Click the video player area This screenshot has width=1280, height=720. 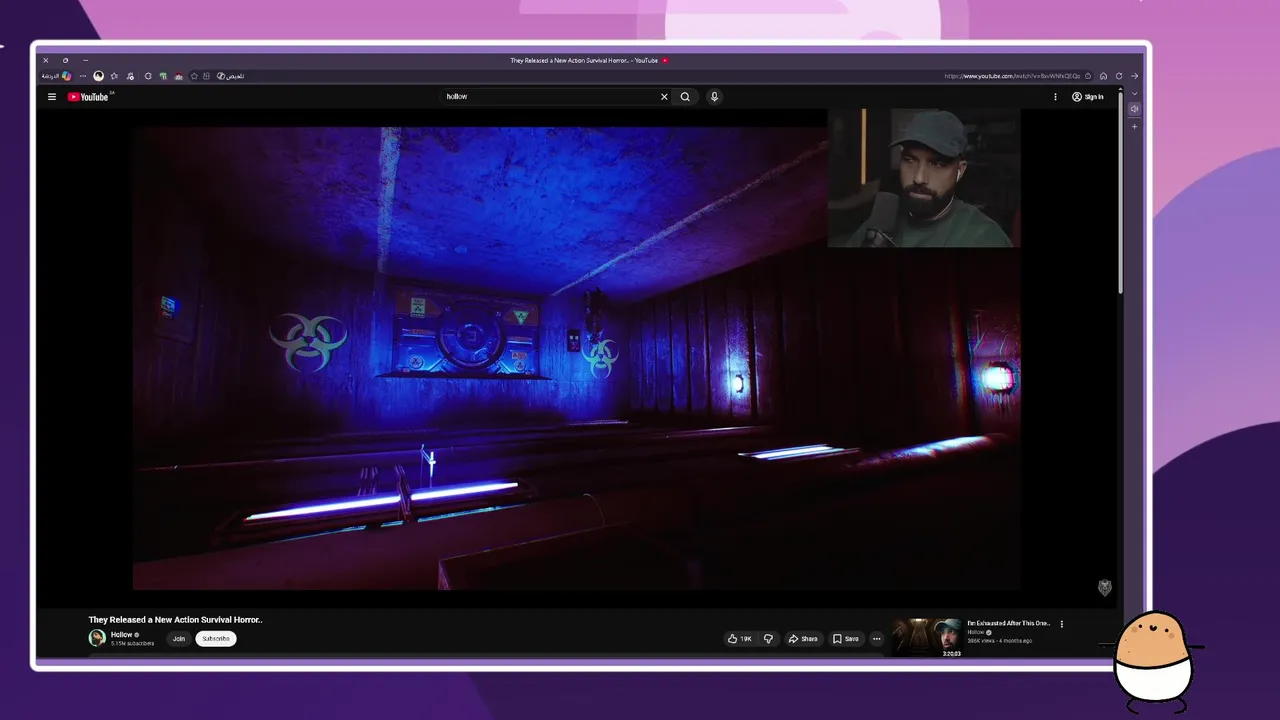(x=577, y=358)
